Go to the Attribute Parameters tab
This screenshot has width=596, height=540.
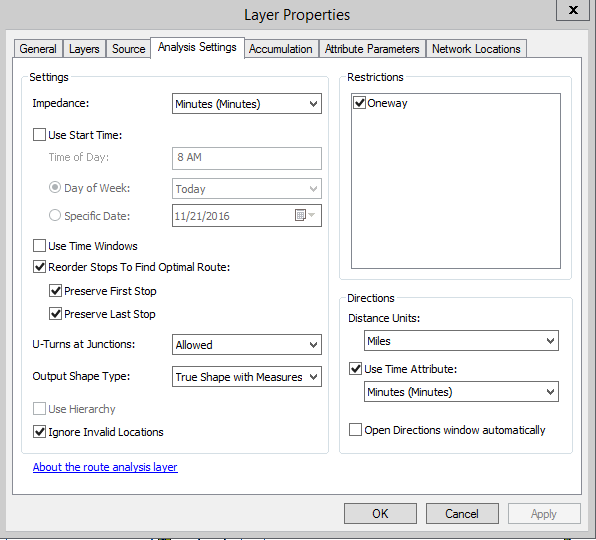(x=372, y=49)
